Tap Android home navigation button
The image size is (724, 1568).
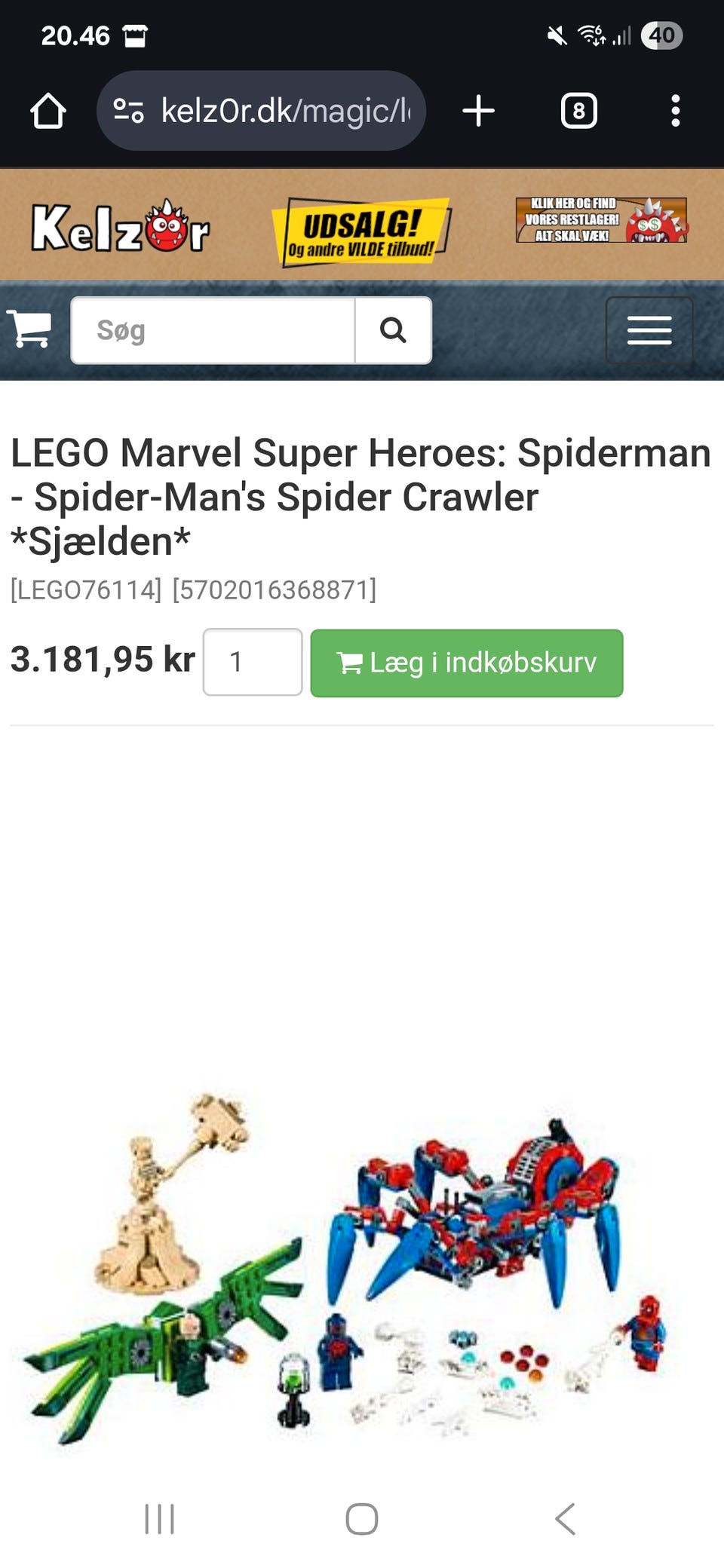362,1518
